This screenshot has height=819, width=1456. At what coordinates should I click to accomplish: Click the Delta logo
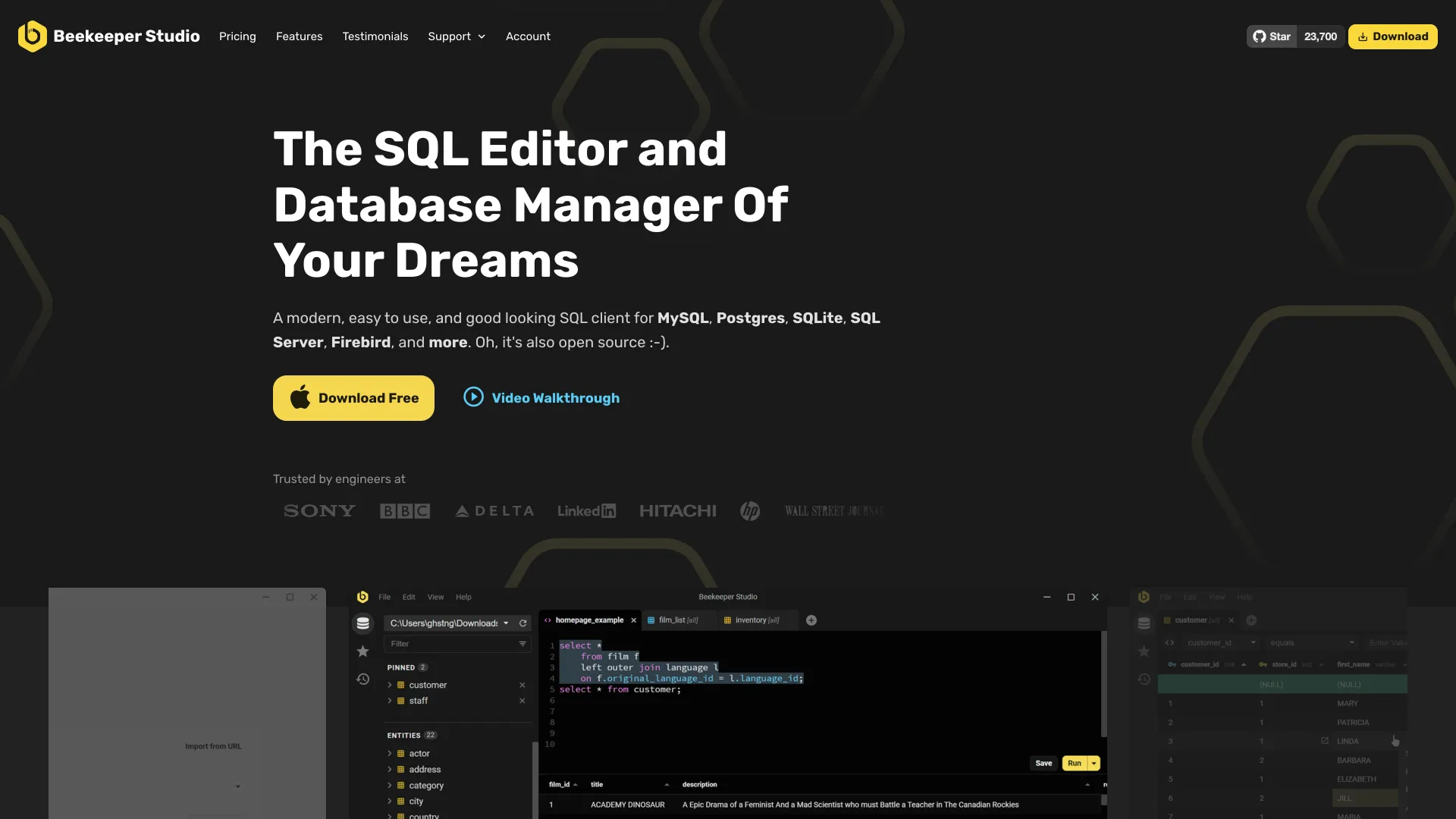(494, 511)
